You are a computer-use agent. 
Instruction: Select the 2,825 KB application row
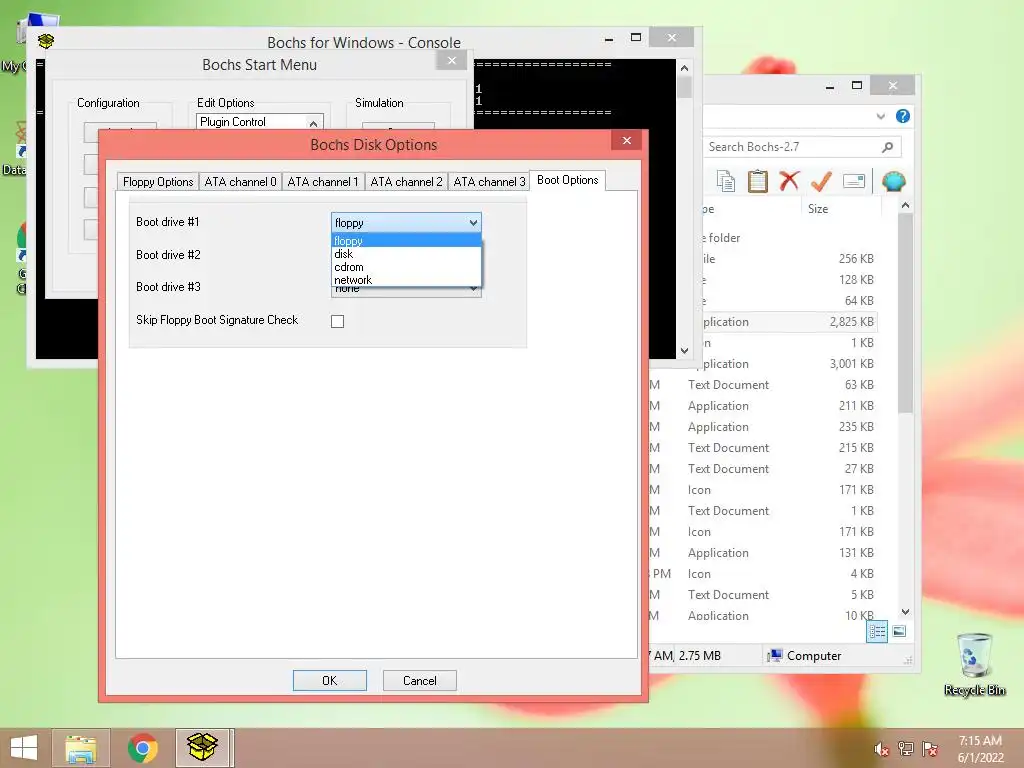(790, 322)
